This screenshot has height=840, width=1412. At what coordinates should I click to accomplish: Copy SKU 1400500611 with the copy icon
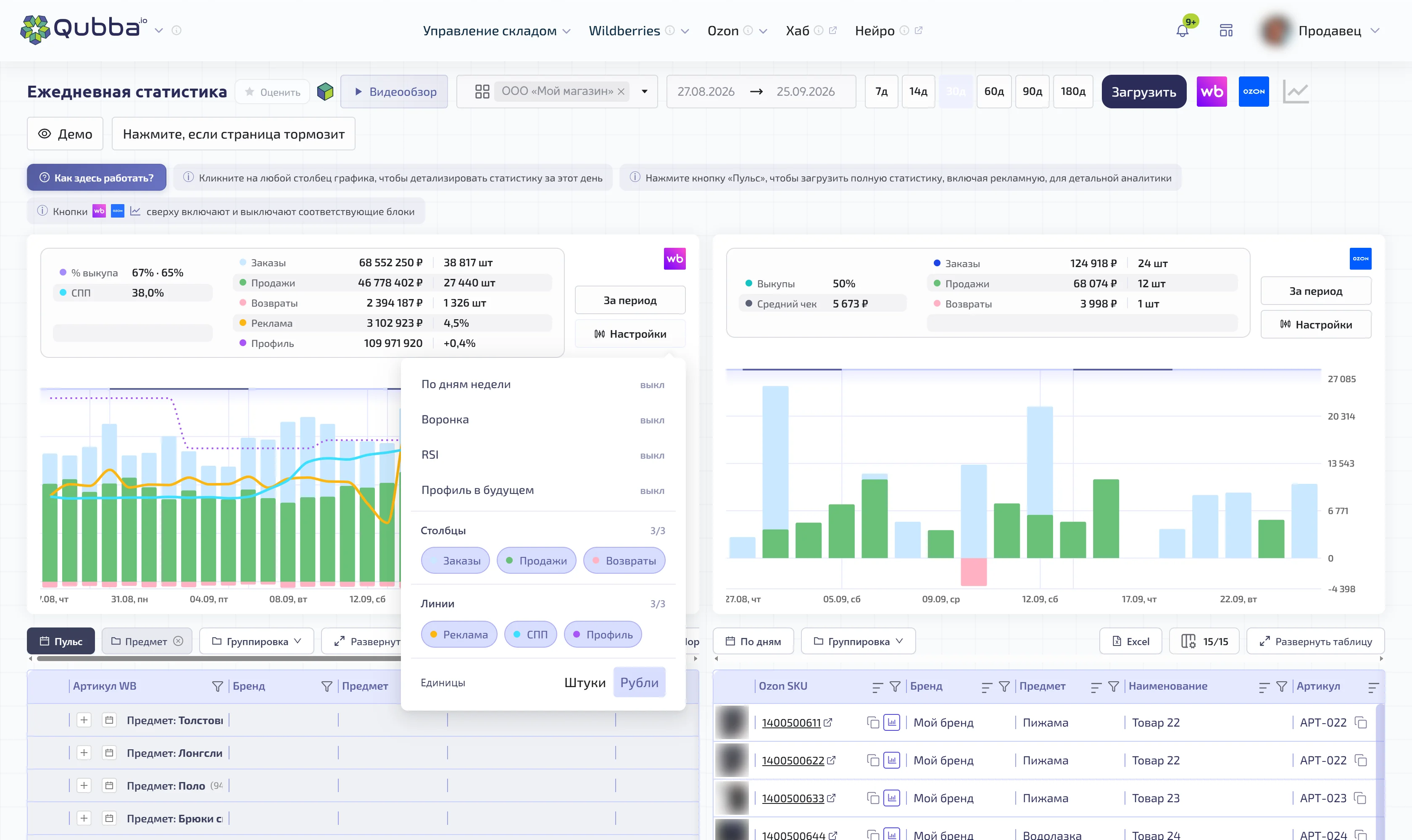point(873,723)
